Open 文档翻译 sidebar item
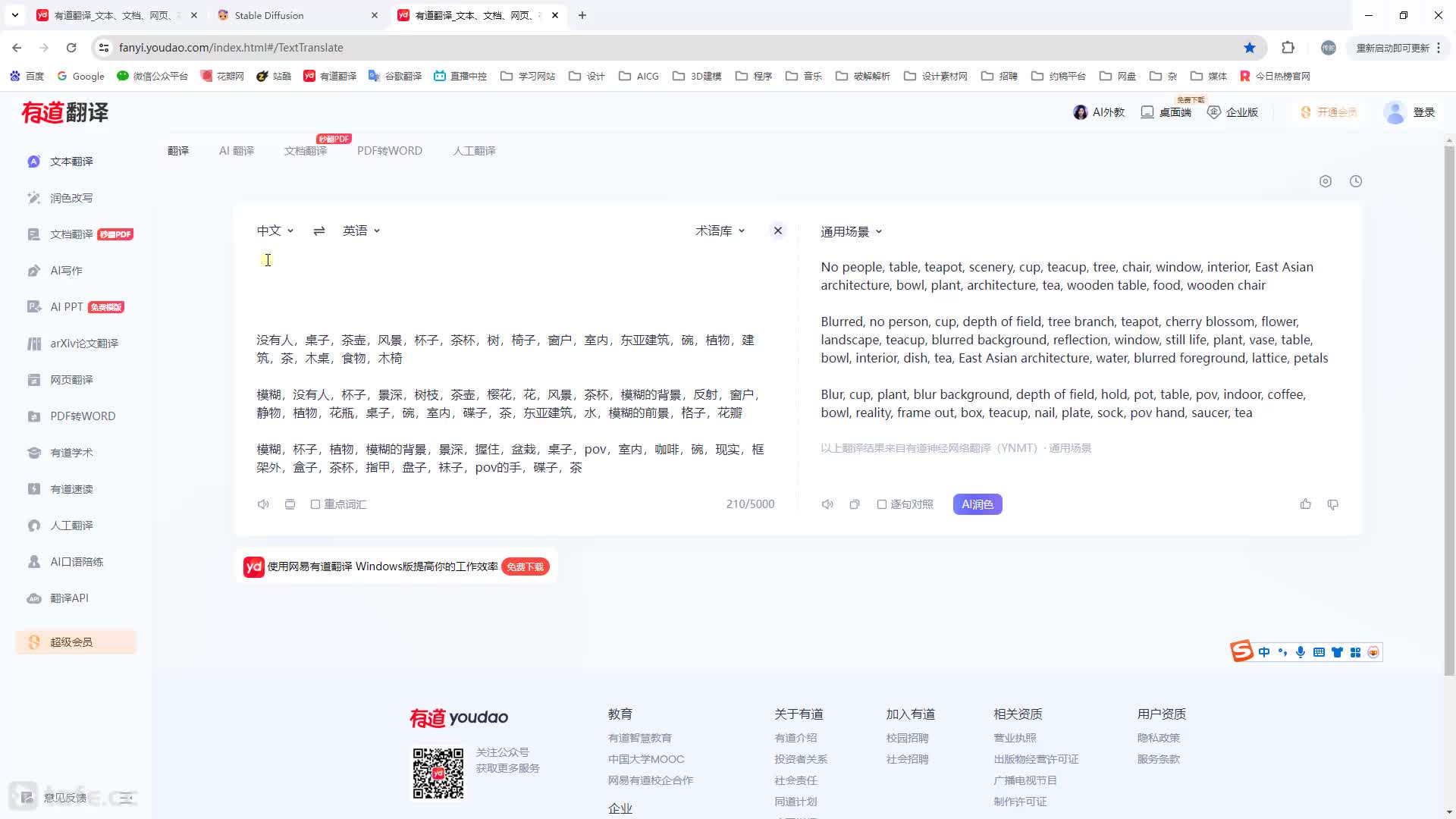1456x819 pixels. point(80,234)
